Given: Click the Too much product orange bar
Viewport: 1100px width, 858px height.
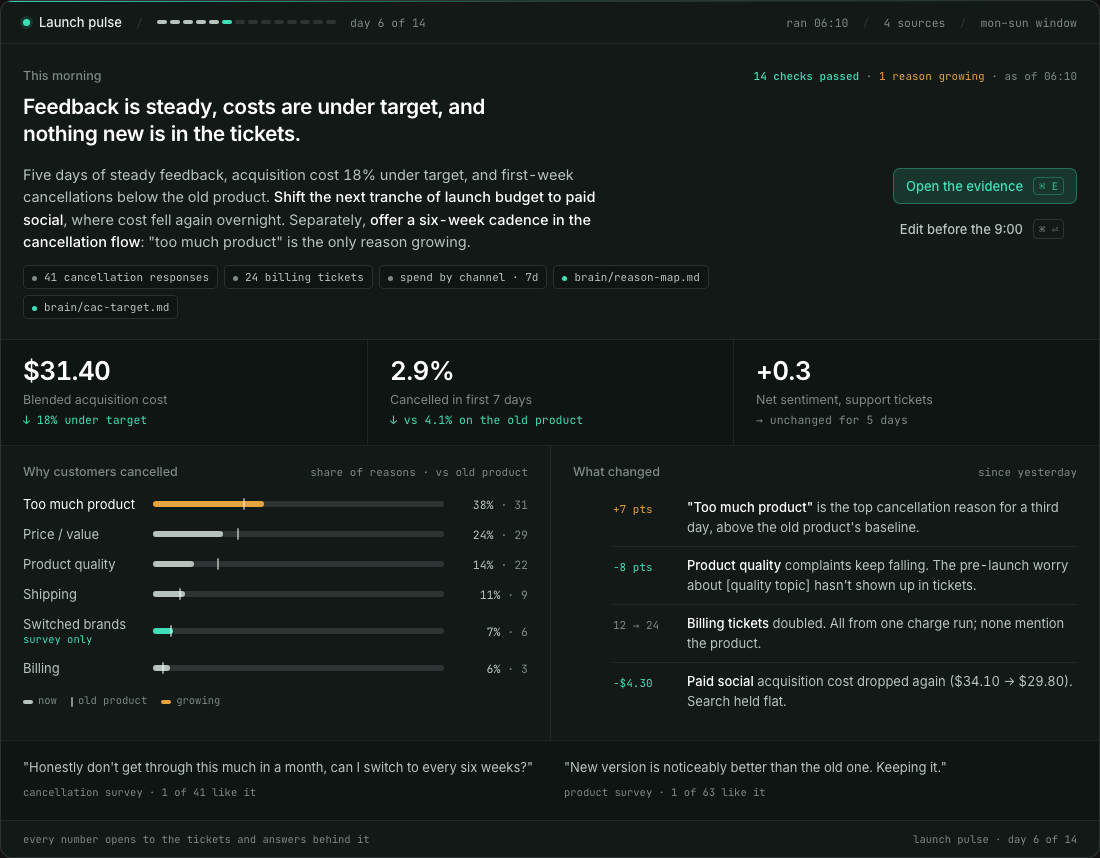Looking at the screenshot, I should (x=208, y=504).
